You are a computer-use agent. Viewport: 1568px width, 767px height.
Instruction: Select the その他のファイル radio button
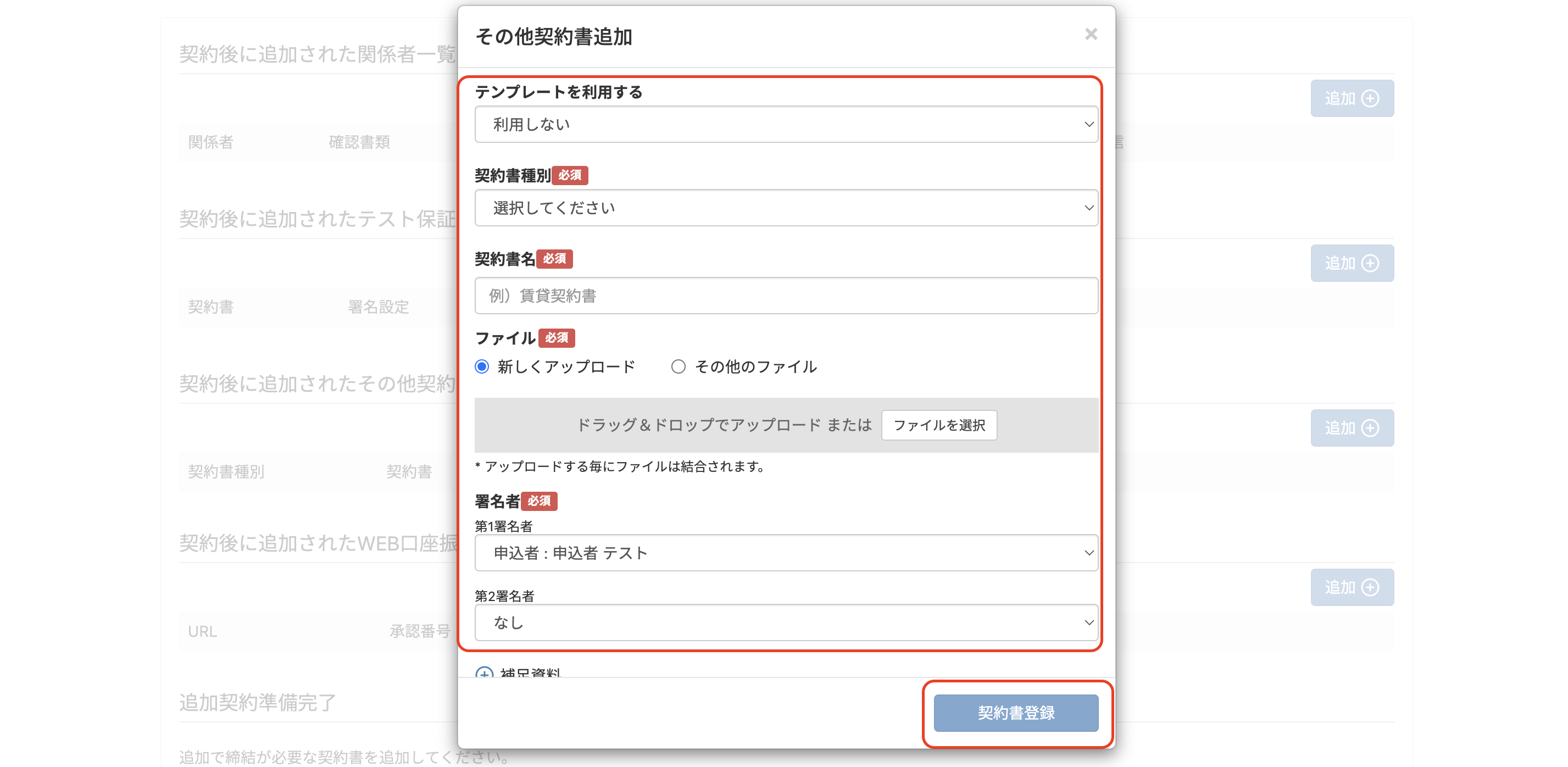(x=678, y=366)
